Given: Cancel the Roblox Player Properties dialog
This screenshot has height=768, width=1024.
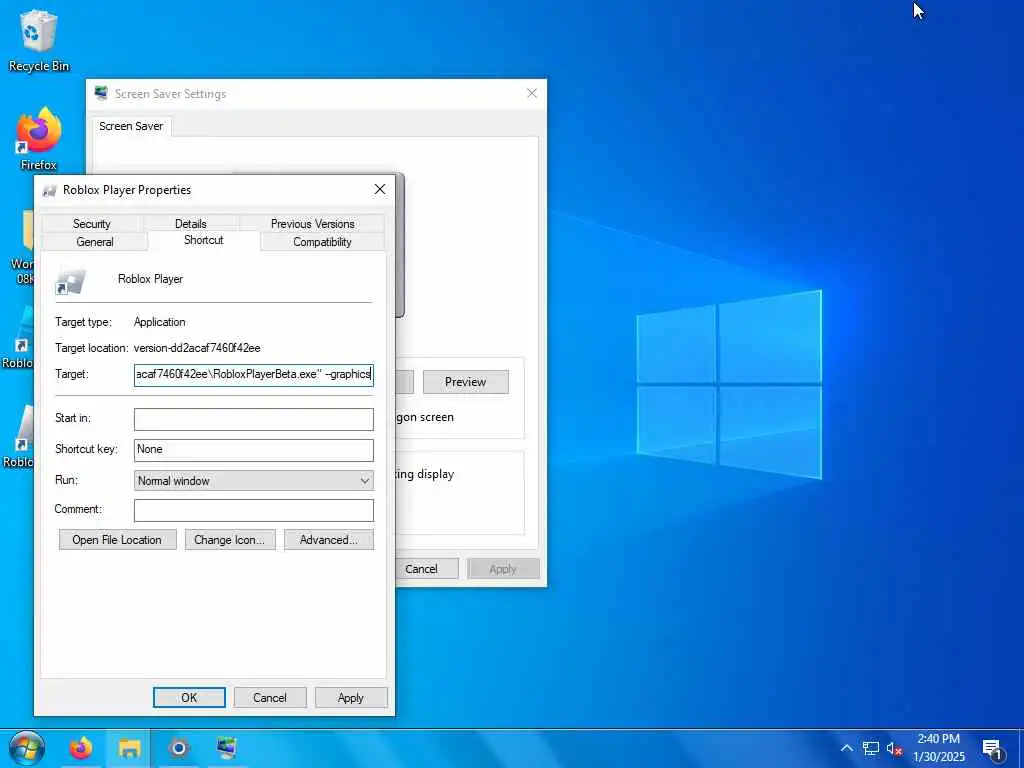Looking at the screenshot, I should (x=270, y=697).
